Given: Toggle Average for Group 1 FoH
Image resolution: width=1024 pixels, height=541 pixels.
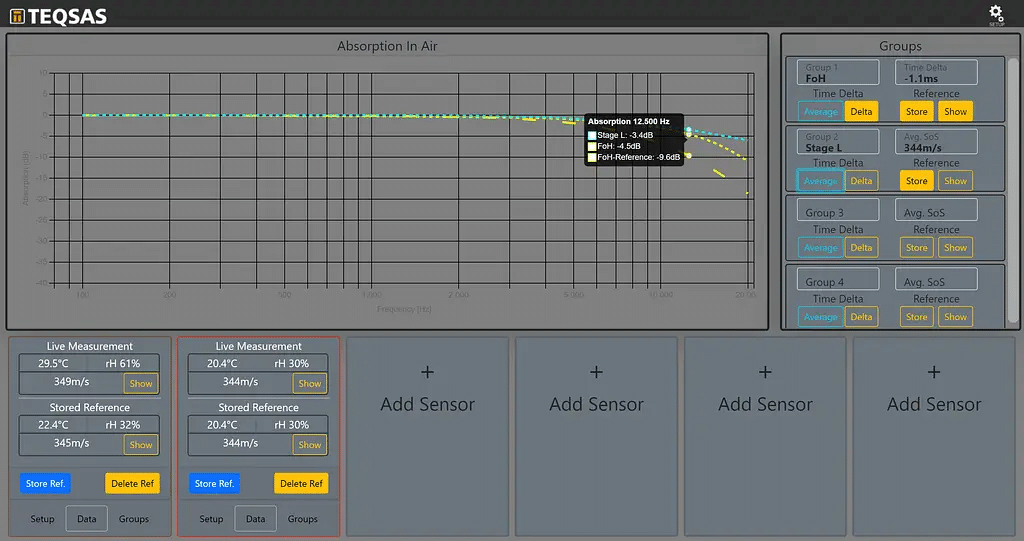Looking at the screenshot, I should click(820, 112).
